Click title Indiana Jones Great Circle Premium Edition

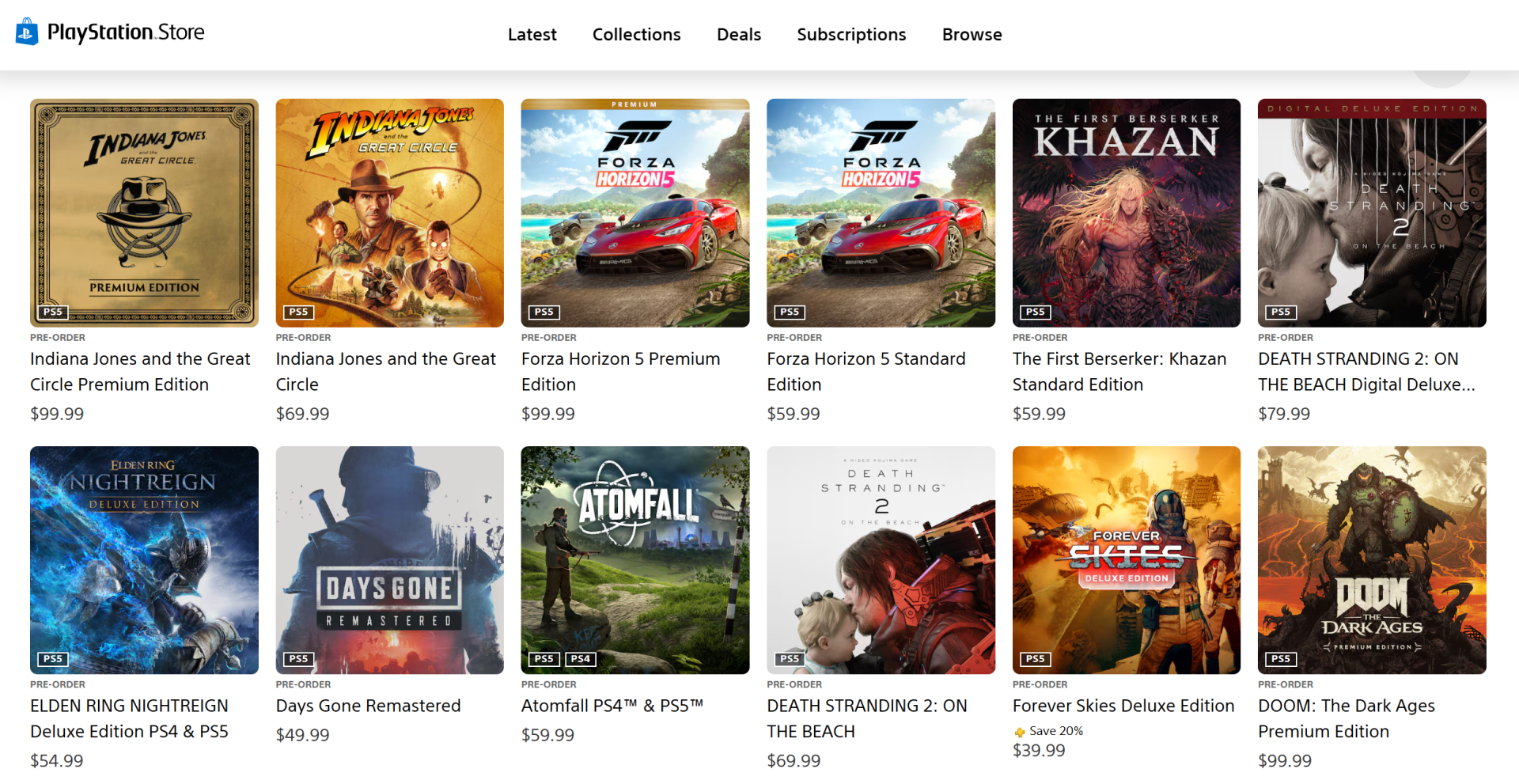point(140,372)
